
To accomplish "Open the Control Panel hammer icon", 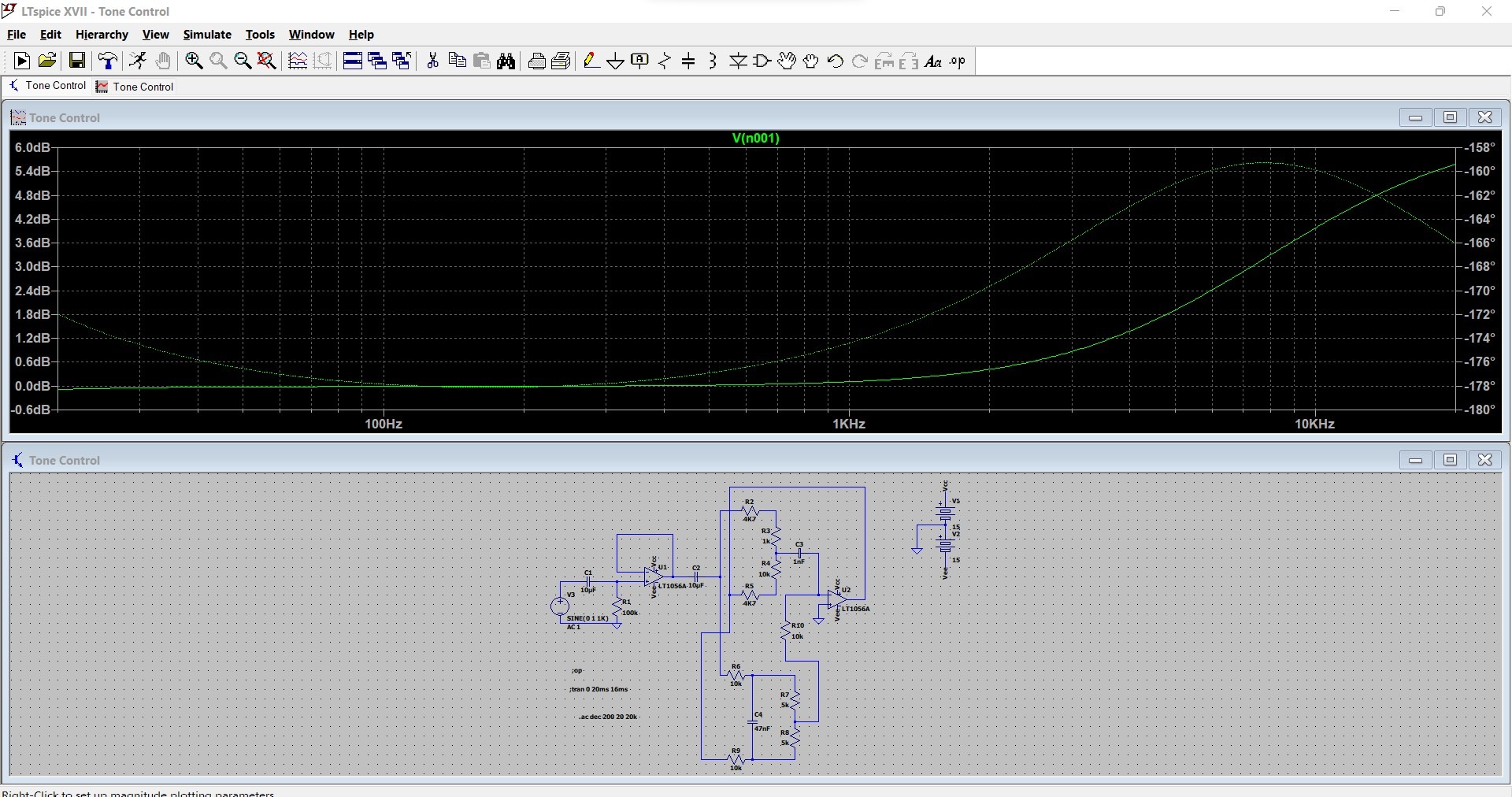I will click(108, 61).
